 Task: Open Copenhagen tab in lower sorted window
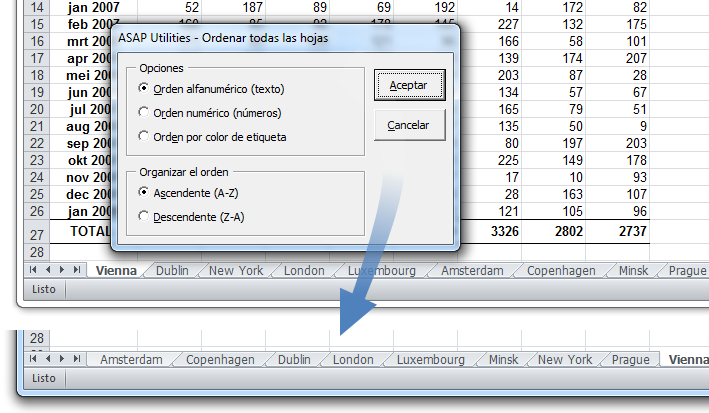coord(220,360)
